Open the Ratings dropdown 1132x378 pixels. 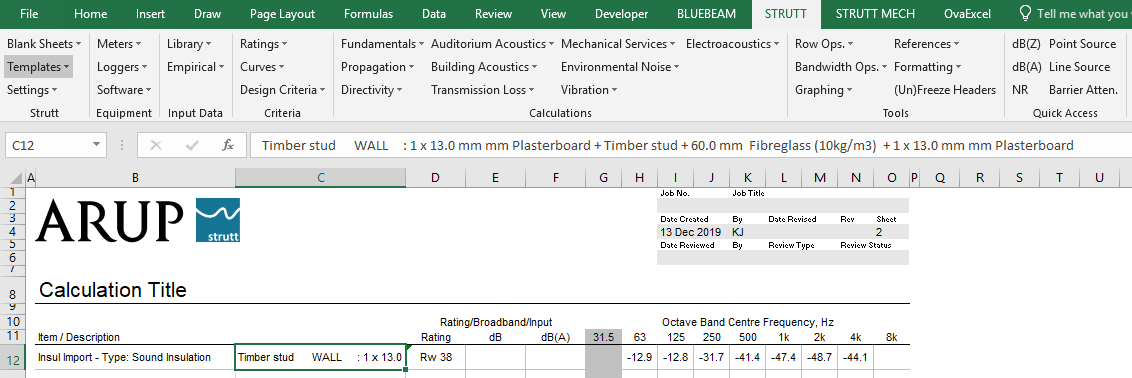point(264,44)
